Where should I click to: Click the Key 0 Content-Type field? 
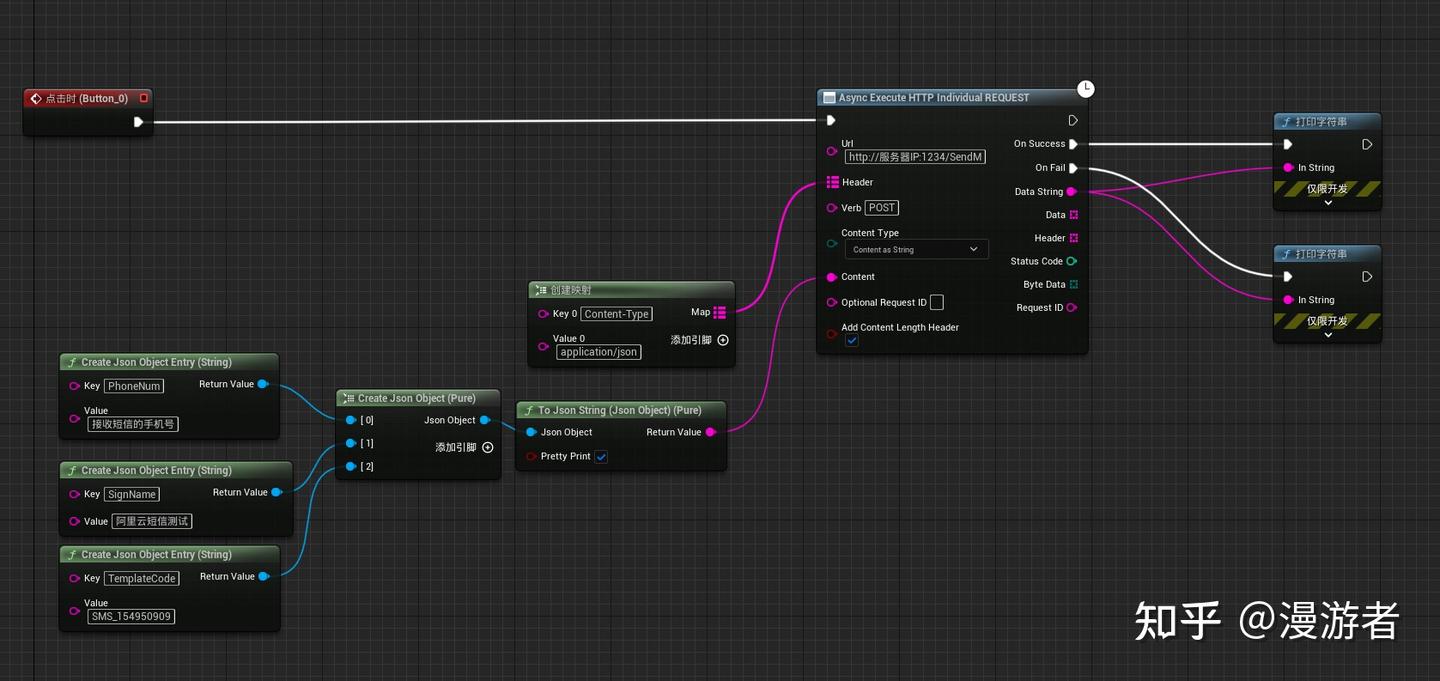[617, 314]
